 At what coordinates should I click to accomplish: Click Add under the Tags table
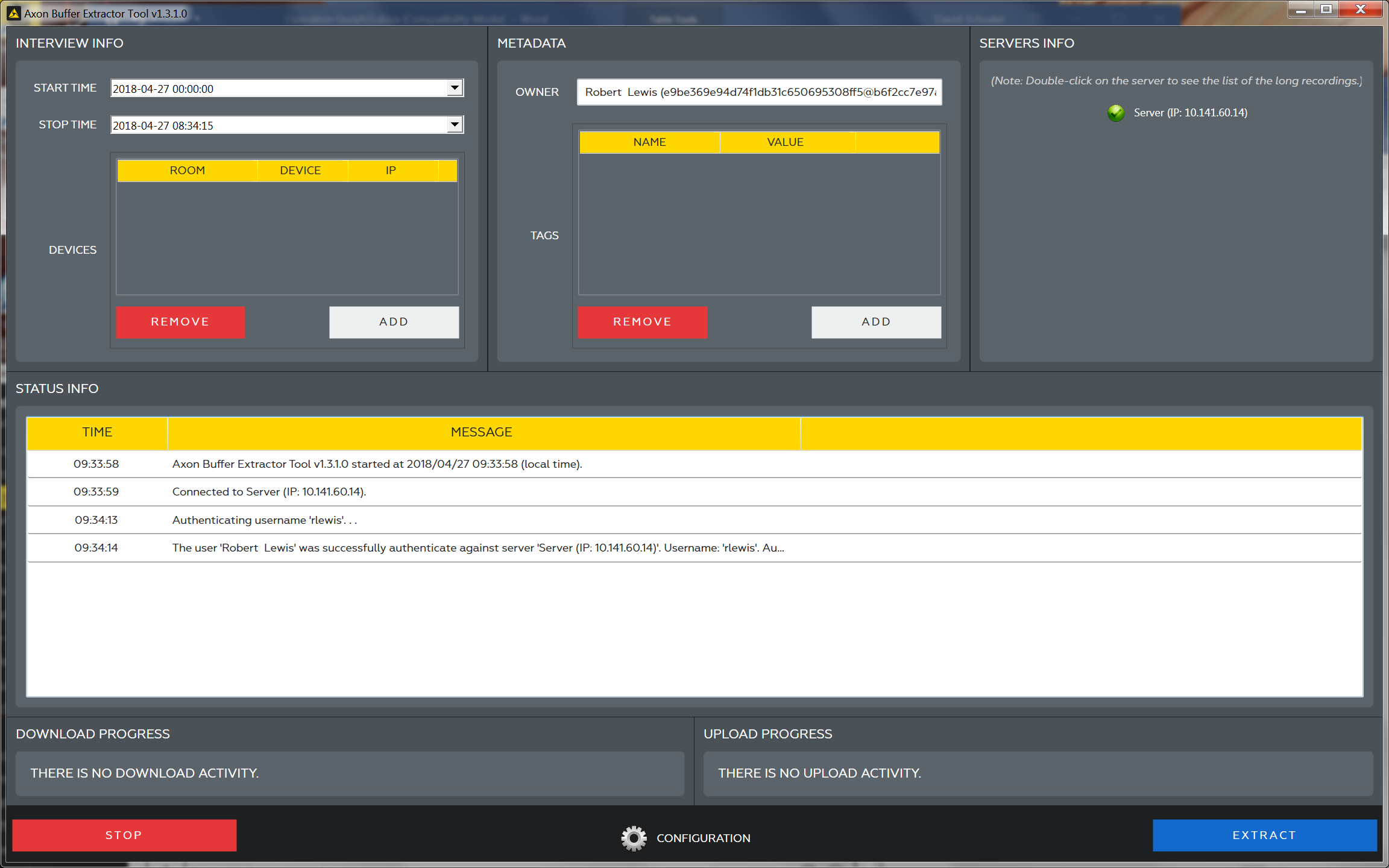[876, 322]
